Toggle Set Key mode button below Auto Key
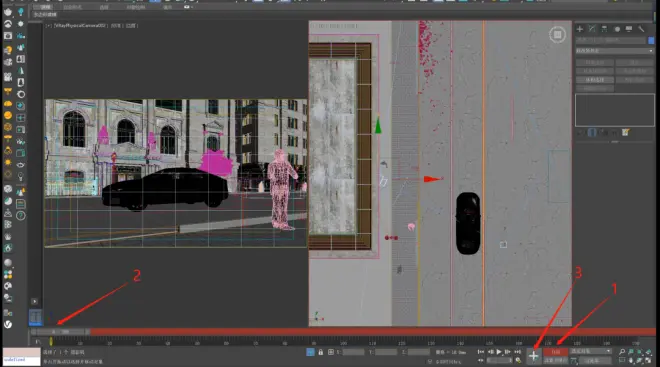This screenshot has width=660, height=367. tap(555, 360)
